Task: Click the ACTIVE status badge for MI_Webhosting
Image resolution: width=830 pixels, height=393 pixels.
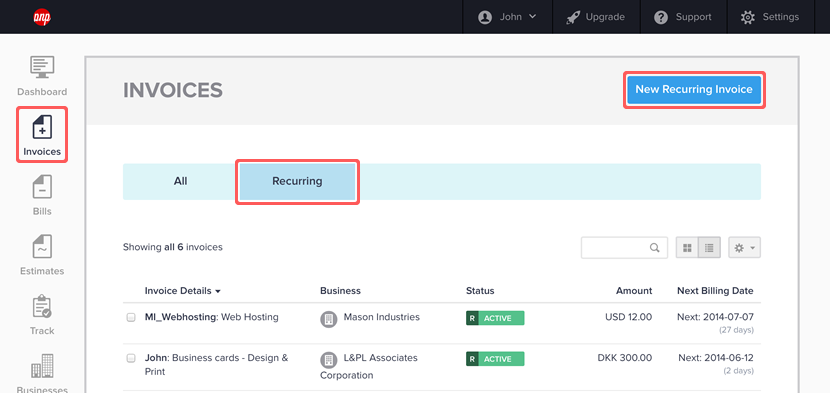Action: [495, 318]
